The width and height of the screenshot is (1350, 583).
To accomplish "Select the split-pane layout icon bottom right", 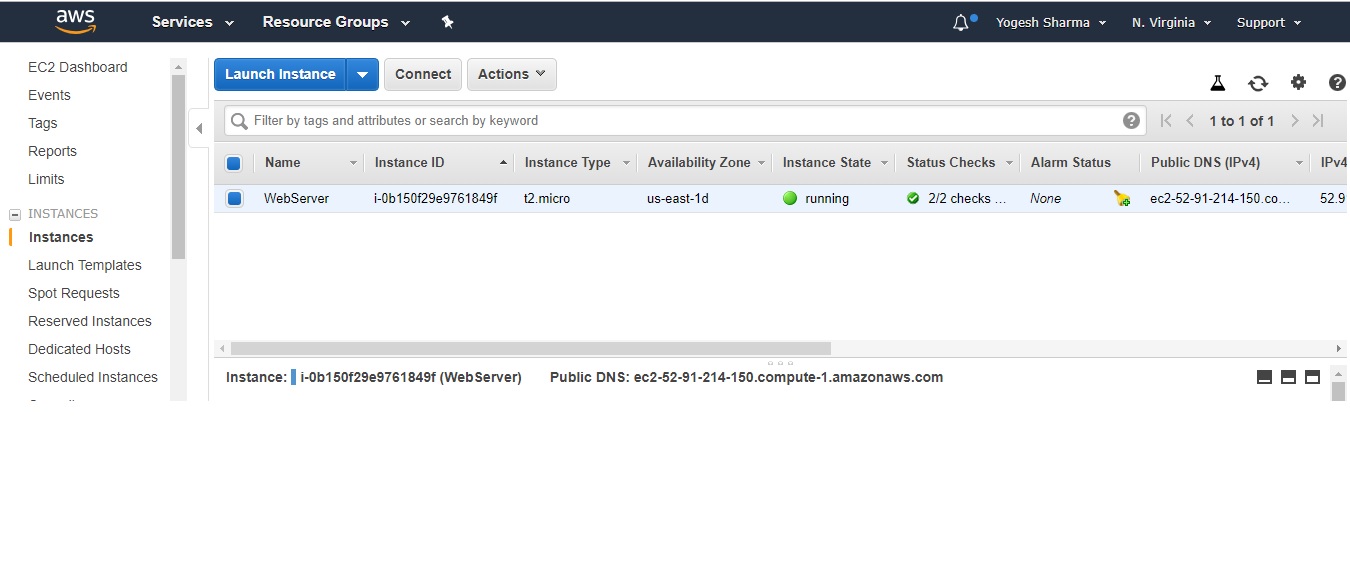I will coord(1288,377).
